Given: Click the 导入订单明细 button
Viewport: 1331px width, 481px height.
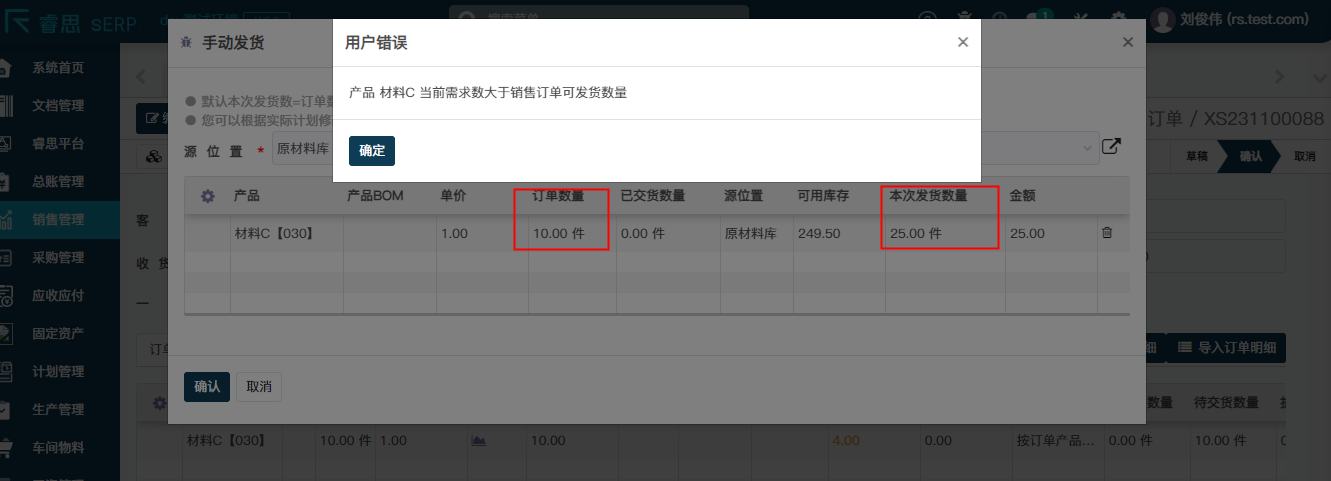Looking at the screenshot, I should pyautogui.click(x=1226, y=348).
